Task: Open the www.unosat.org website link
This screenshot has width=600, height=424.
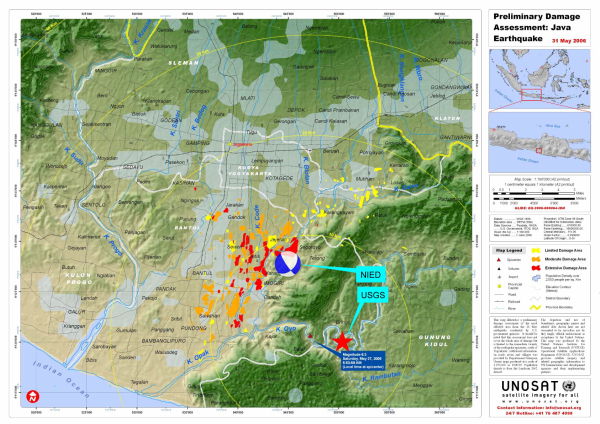Action: (540, 402)
